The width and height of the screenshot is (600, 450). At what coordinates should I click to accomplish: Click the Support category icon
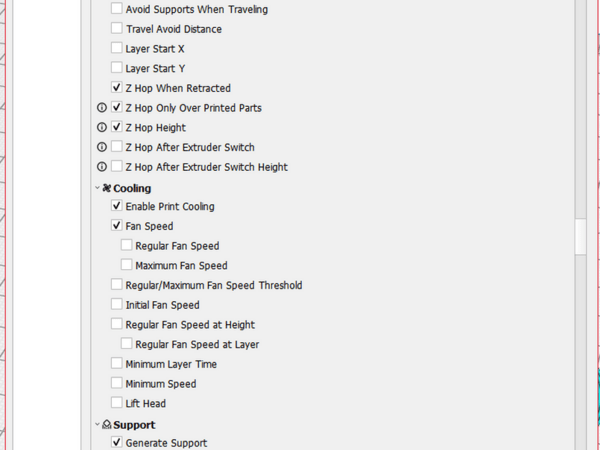[x=106, y=425]
